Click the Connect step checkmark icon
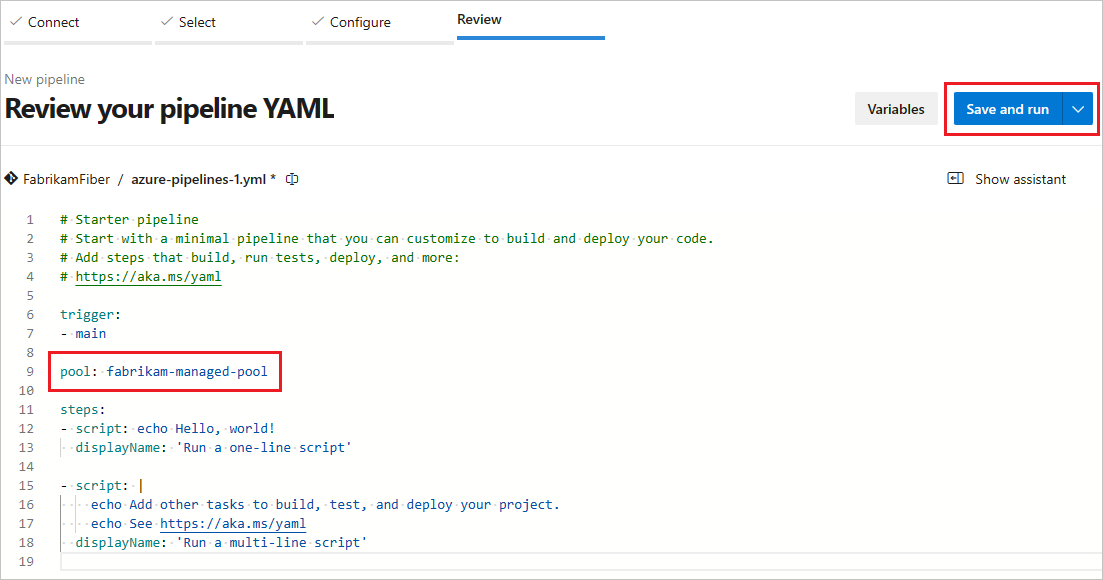The image size is (1103, 580). point(16,22)
